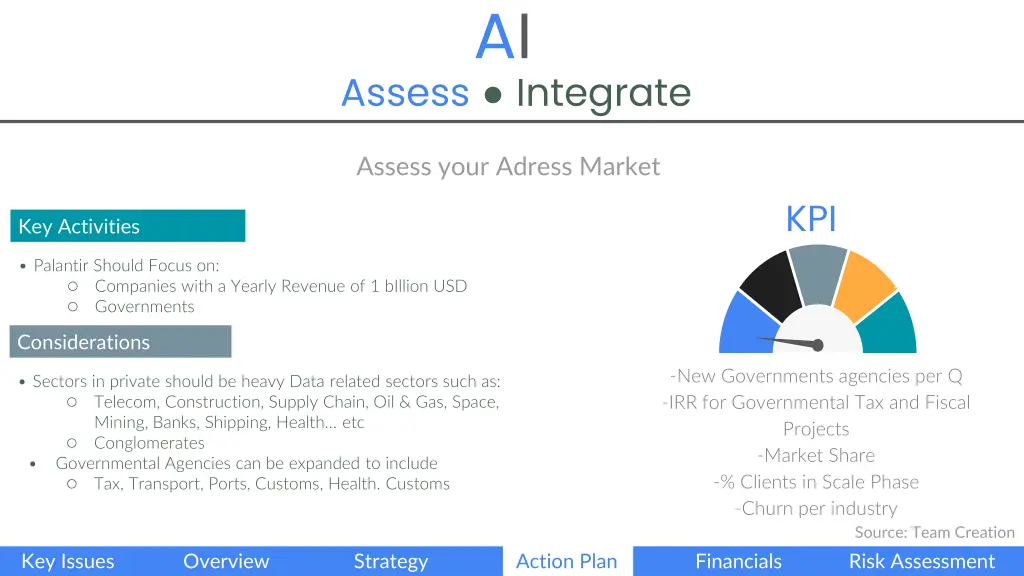Viewport: 1024px width, 576px height.
Task: Click the Source: Team Creation text
Action: (x=935, y=532)
